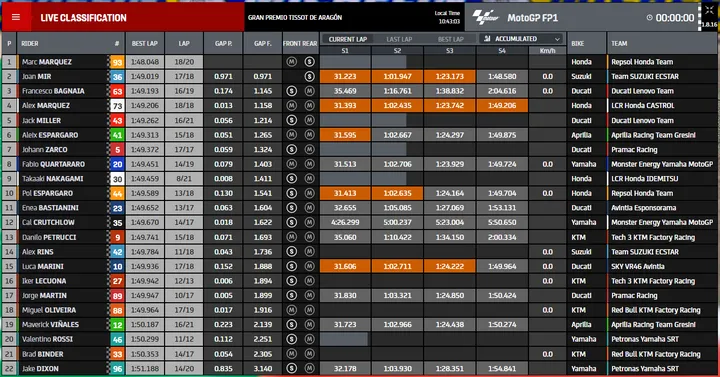Viewport: 720px width, 377px height.
Task: Click Marc Marquez rear tyre S icon
Action: click(x=309, y=62)
